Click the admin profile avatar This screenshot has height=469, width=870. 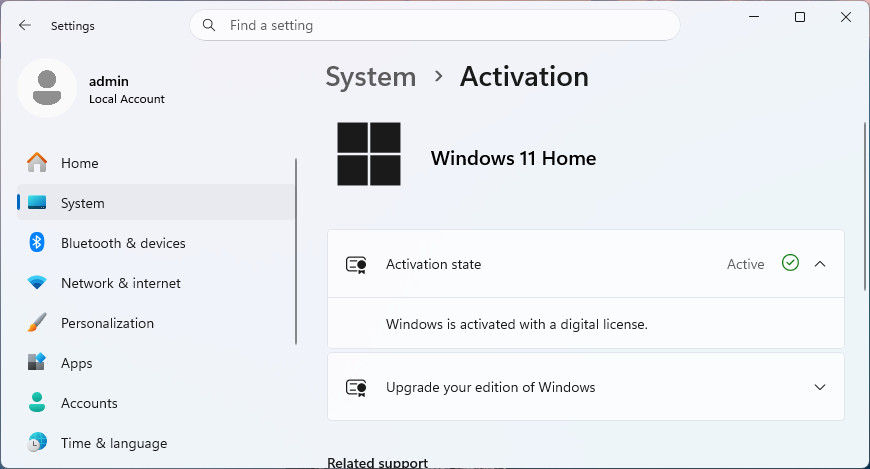(x=47, y=88)
